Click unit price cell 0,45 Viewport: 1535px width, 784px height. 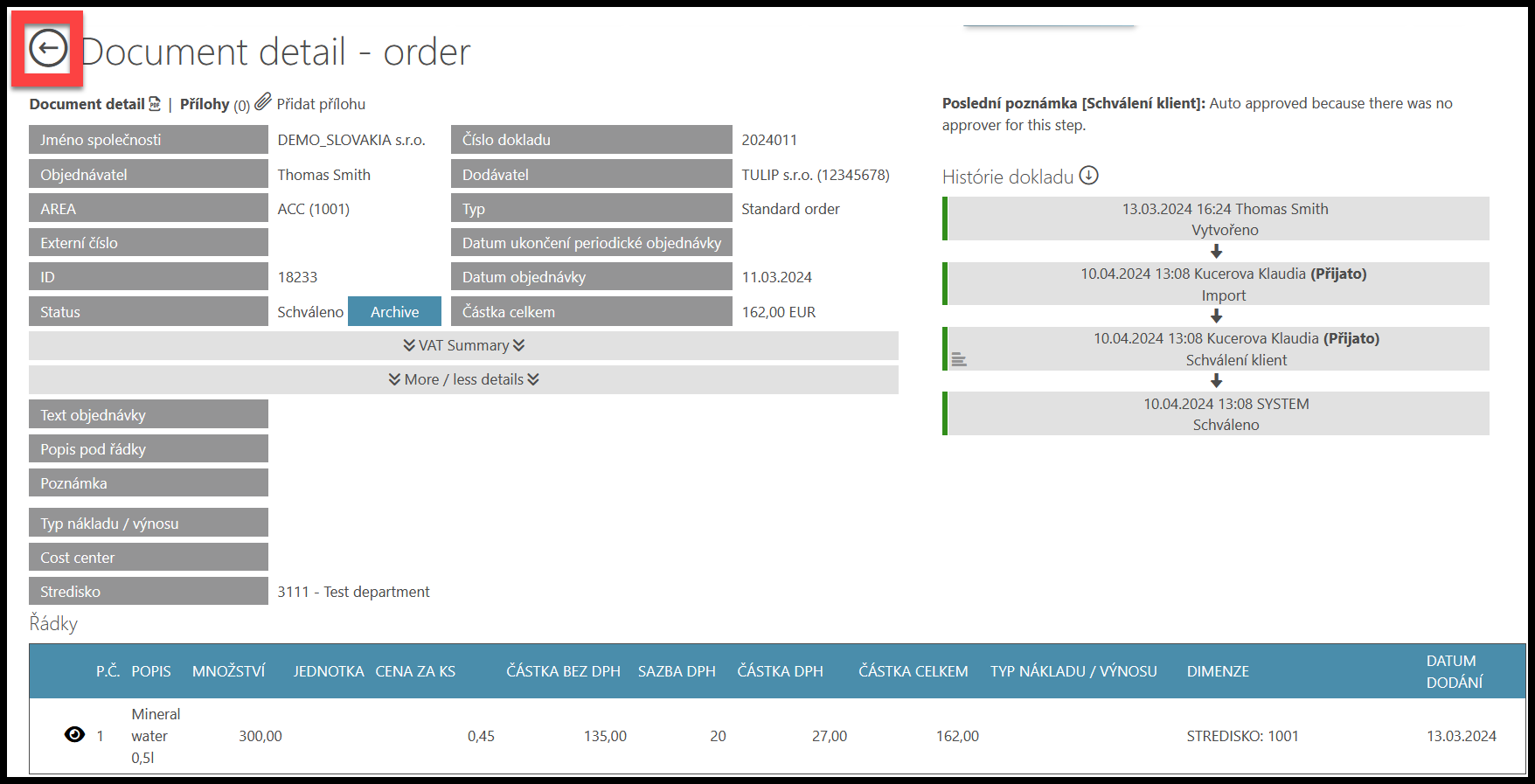point(481,736)
